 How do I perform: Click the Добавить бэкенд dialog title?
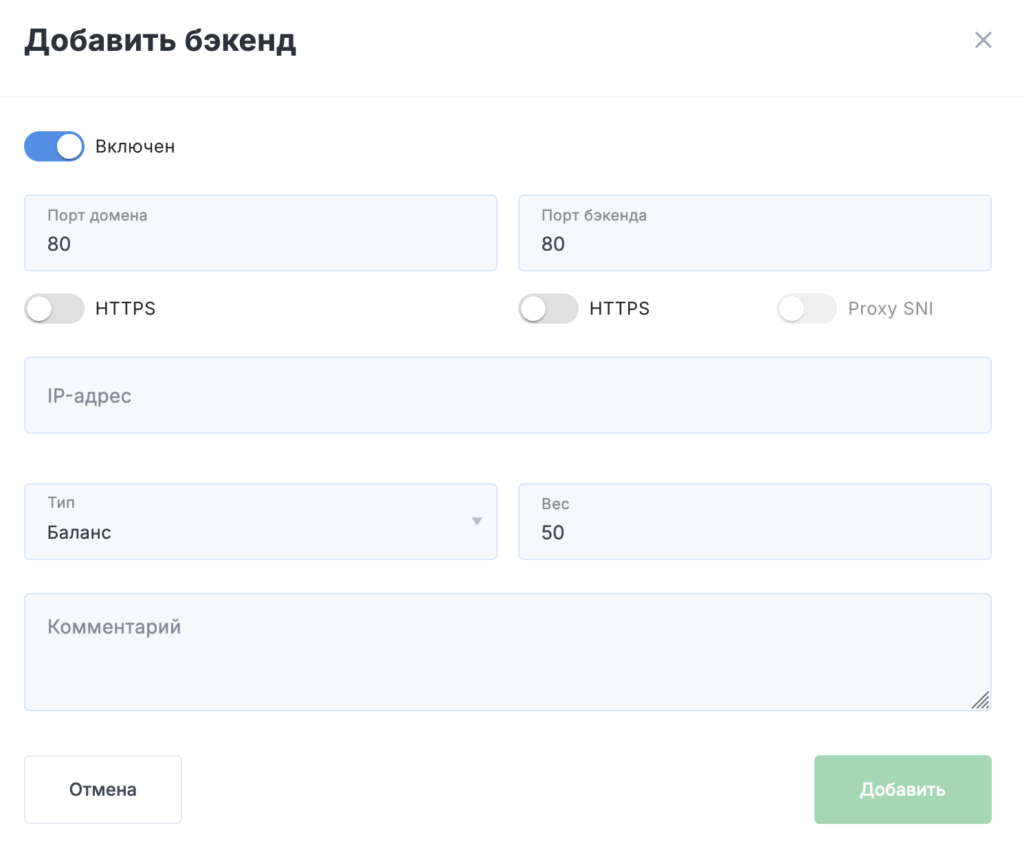[x=160, y=41]
